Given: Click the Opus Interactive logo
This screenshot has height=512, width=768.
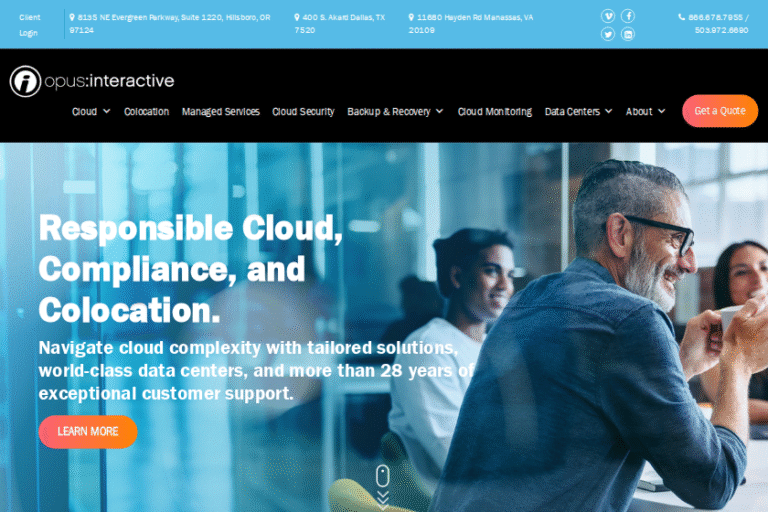Looking at the screenshot, I should coord(92,81).
